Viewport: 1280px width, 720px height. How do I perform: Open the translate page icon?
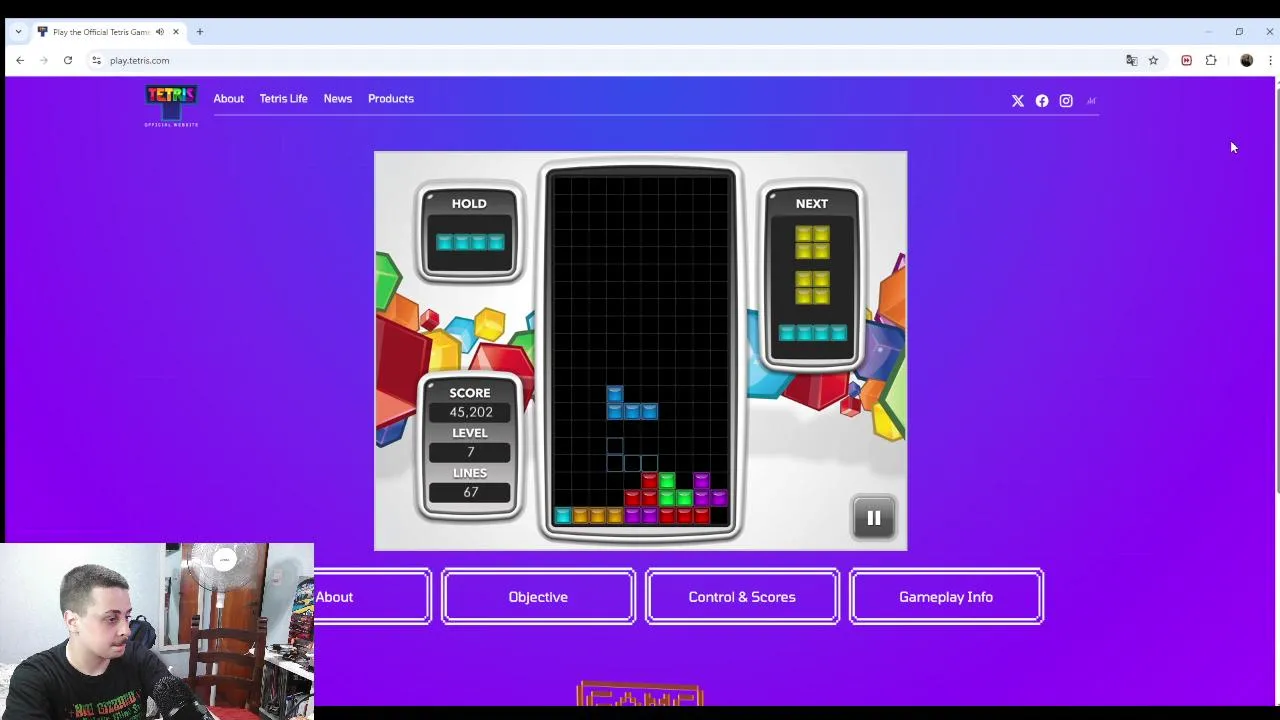[1131, 61]
